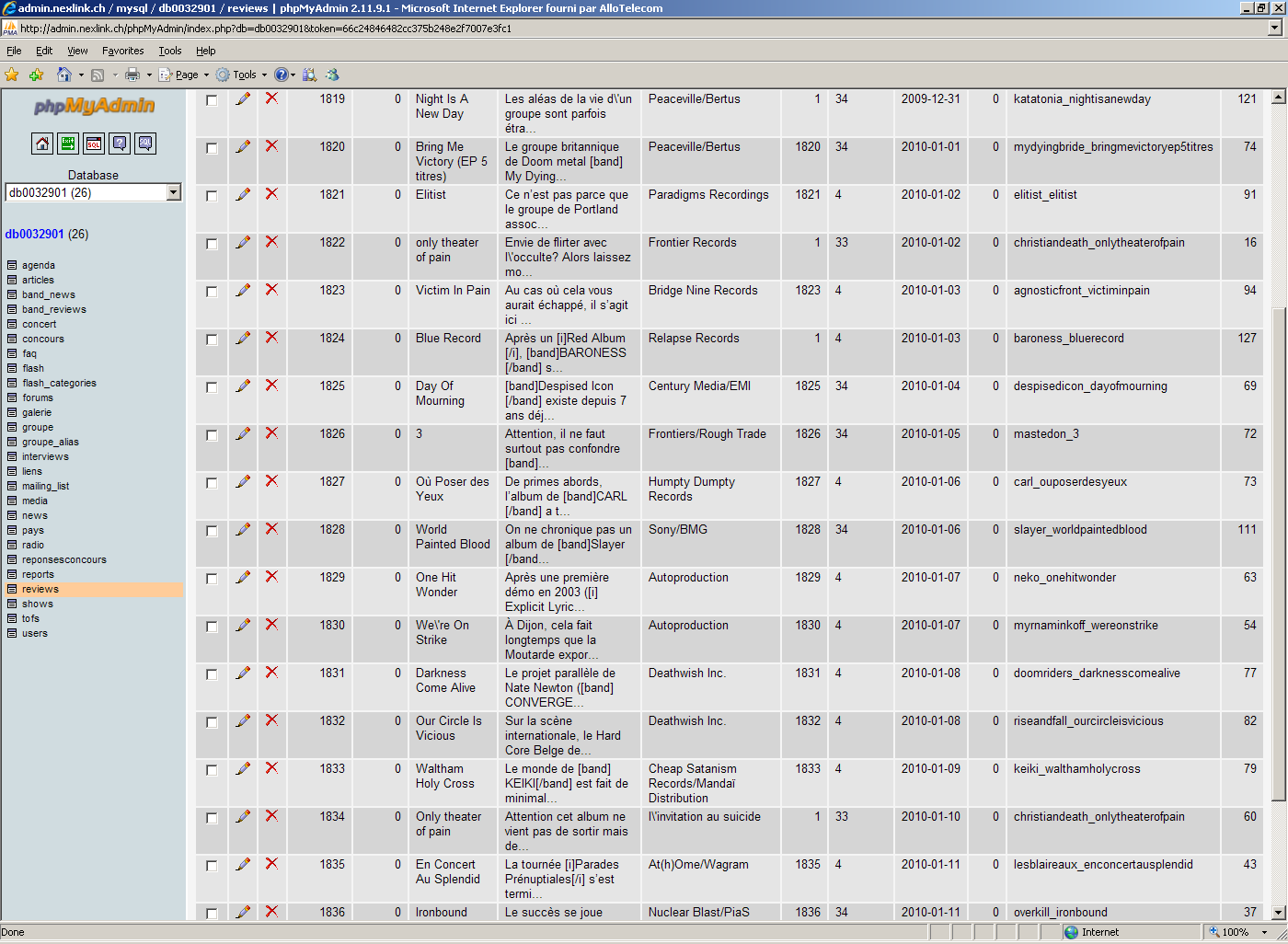Screen dimensions: 1288x944
Task: Delete row 1819 with red X
Action: (271, 98)
